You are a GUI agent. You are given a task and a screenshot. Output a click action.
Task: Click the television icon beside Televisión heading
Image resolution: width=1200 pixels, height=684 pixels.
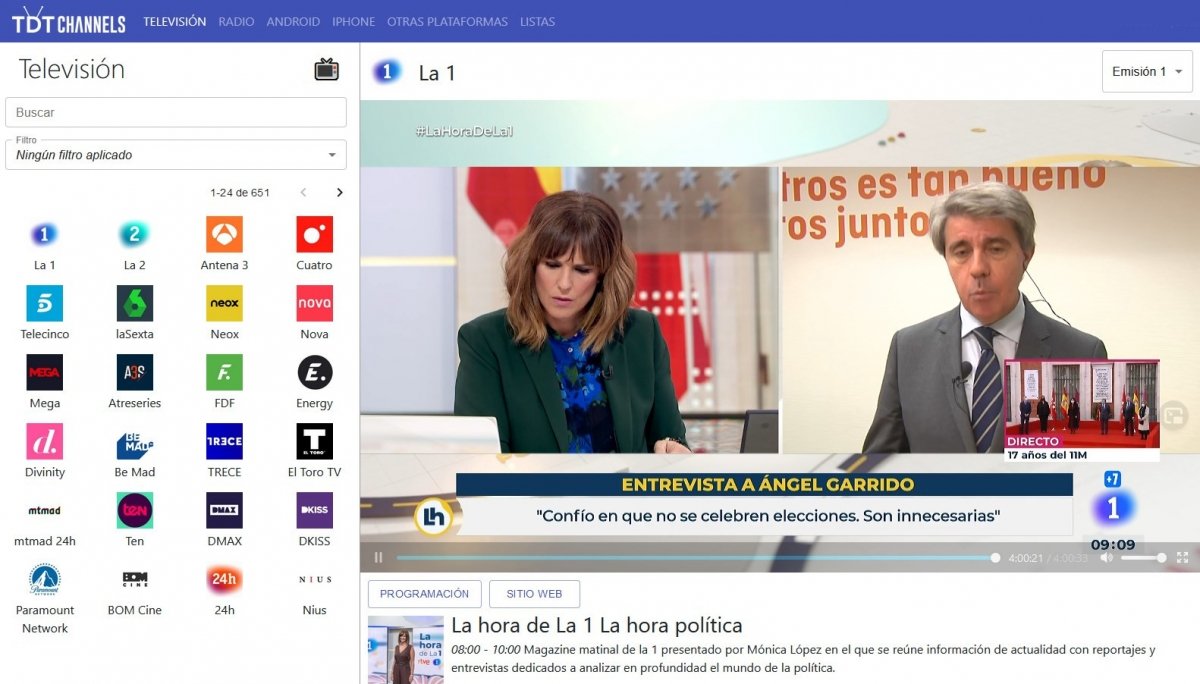pos(326,69)
